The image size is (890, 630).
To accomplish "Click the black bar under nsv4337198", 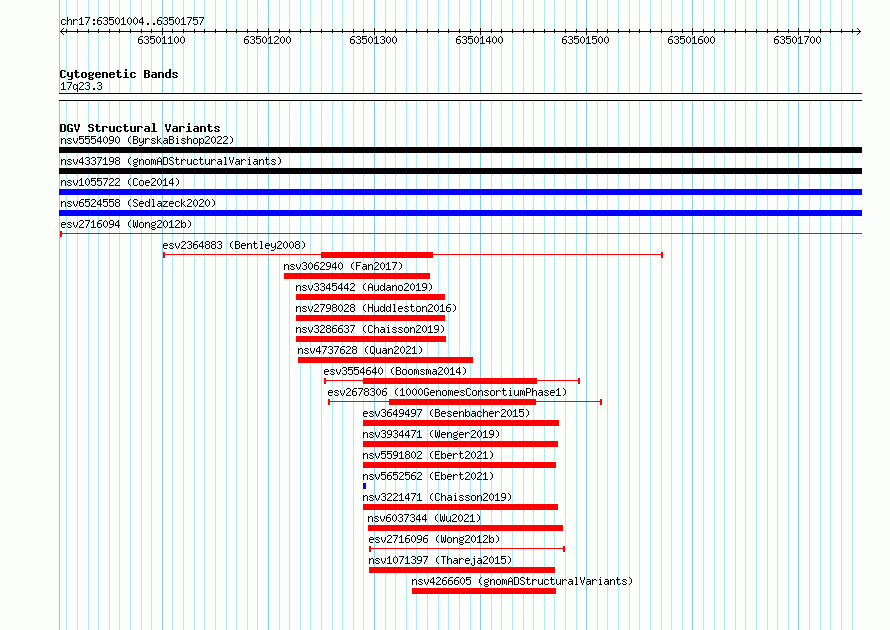I will (460, 171).
